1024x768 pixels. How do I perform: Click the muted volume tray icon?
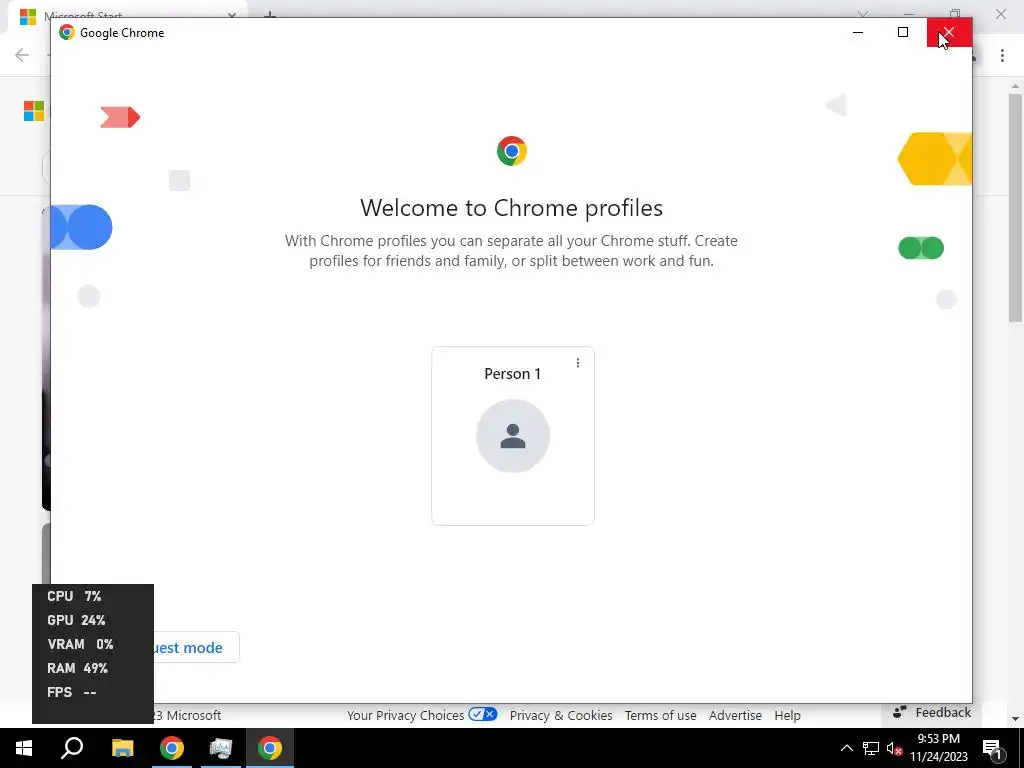click(895, 748)
